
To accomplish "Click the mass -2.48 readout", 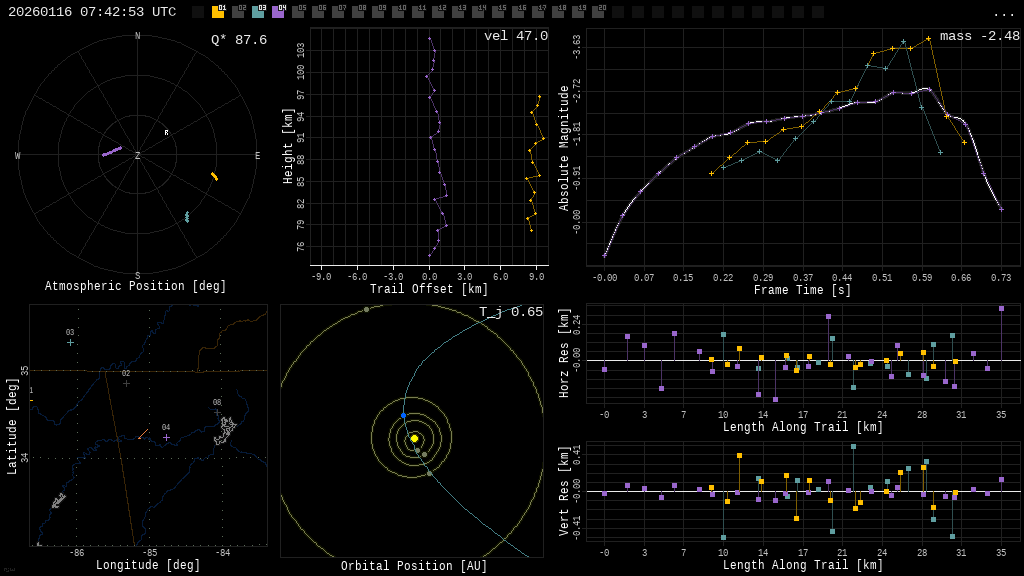I will coord(979,36).
